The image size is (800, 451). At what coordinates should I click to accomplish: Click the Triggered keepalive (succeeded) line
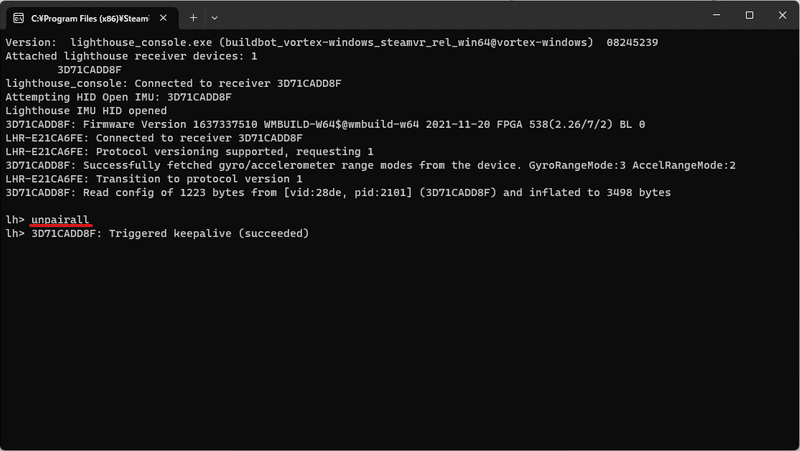[x=157, y=234]
